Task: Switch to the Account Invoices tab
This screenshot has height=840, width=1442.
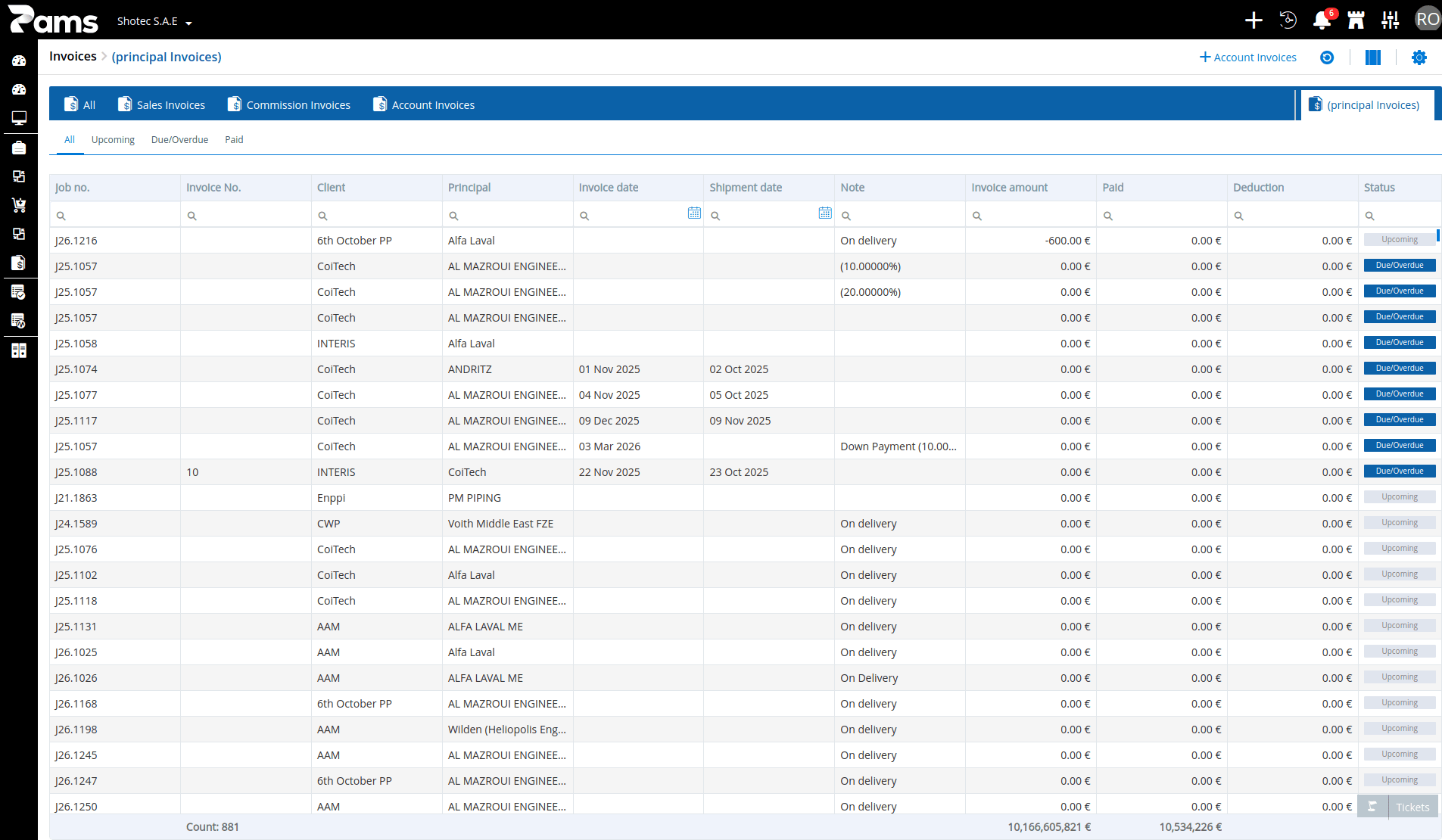Action: 424,104
